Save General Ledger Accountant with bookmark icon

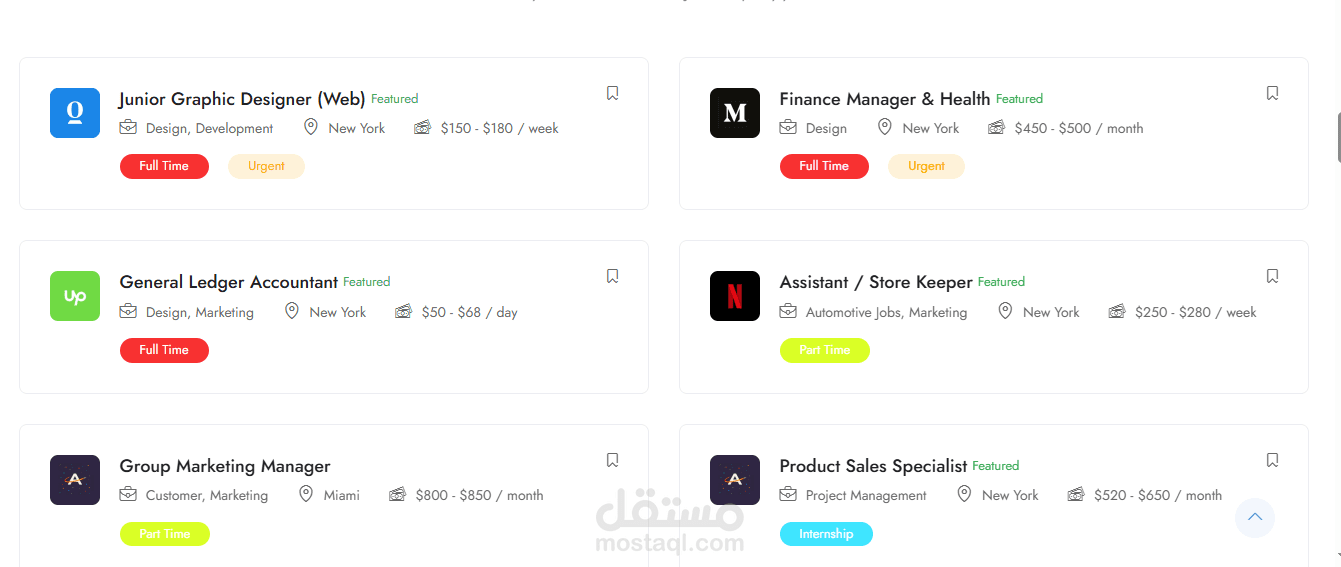[x=612, y=276]
